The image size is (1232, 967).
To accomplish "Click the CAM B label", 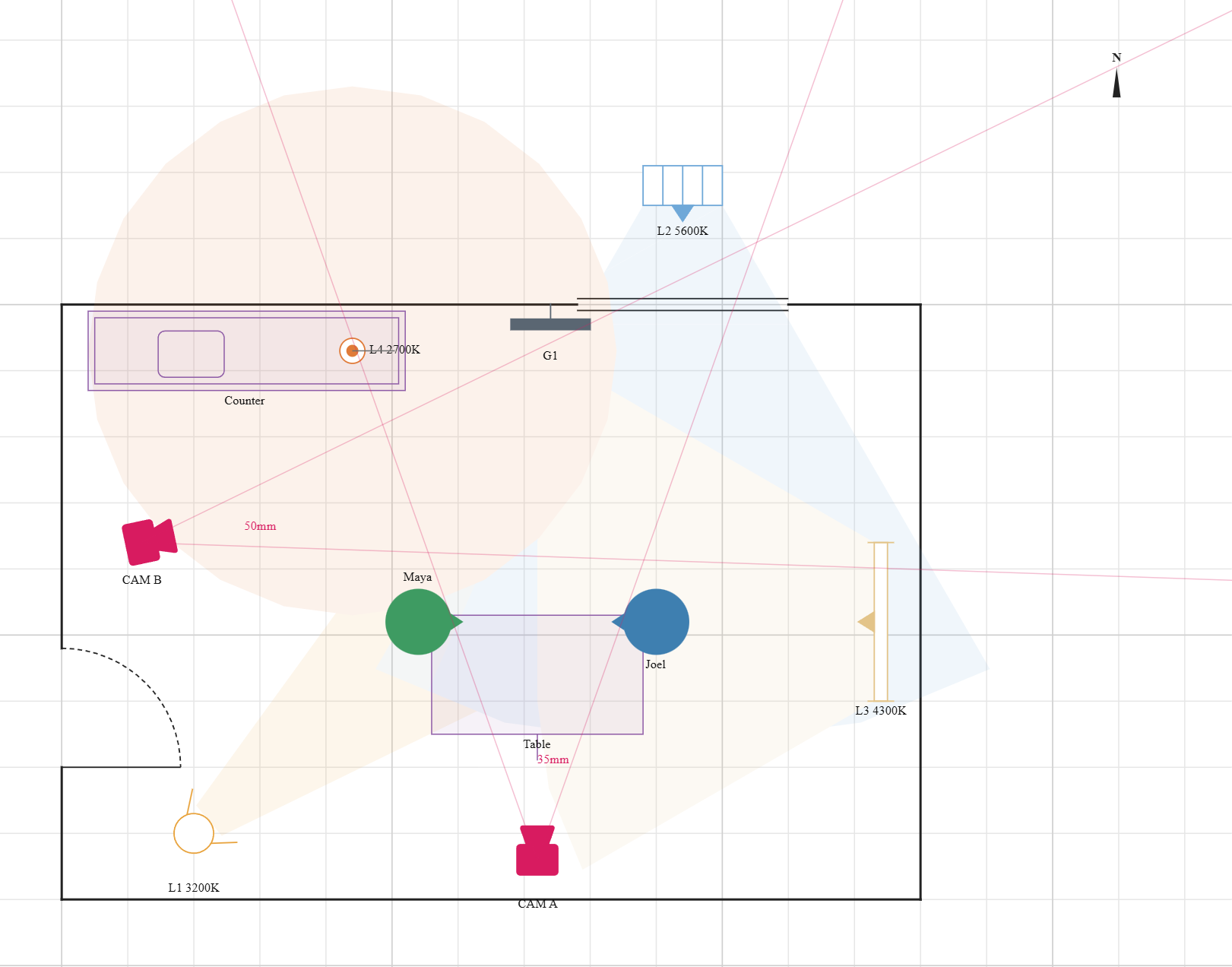I will tap(142, 580).
